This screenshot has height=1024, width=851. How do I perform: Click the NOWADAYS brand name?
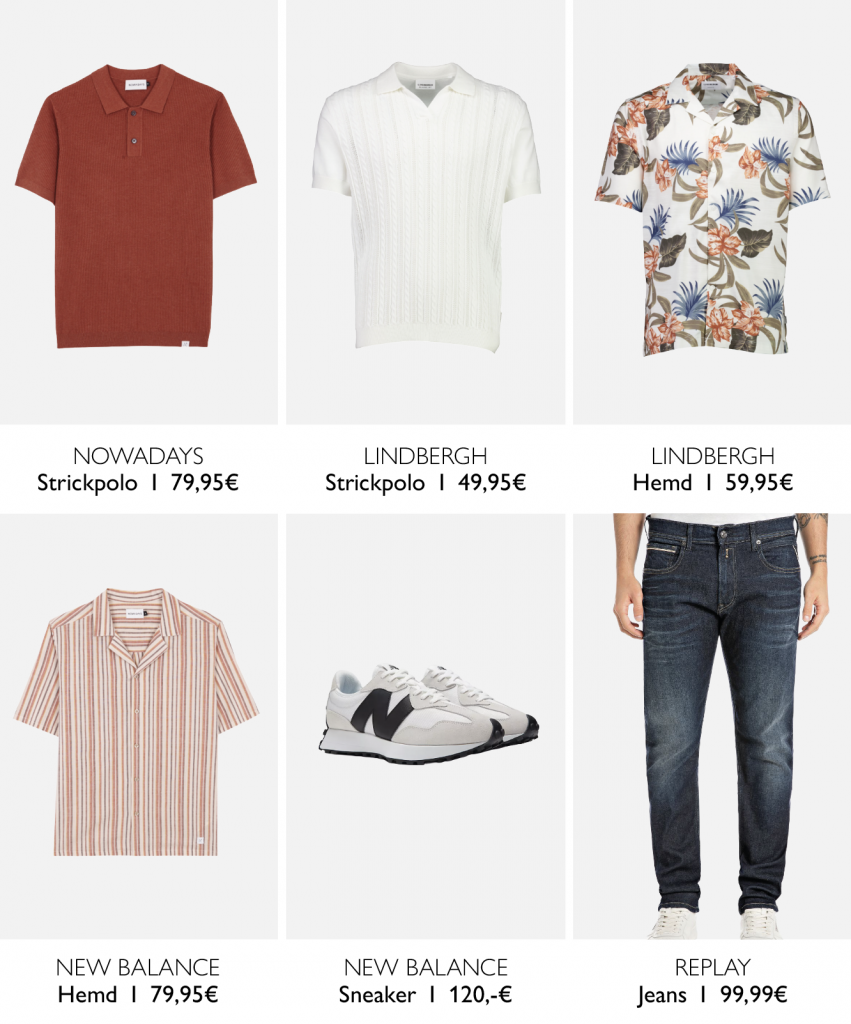click(138, 455)
